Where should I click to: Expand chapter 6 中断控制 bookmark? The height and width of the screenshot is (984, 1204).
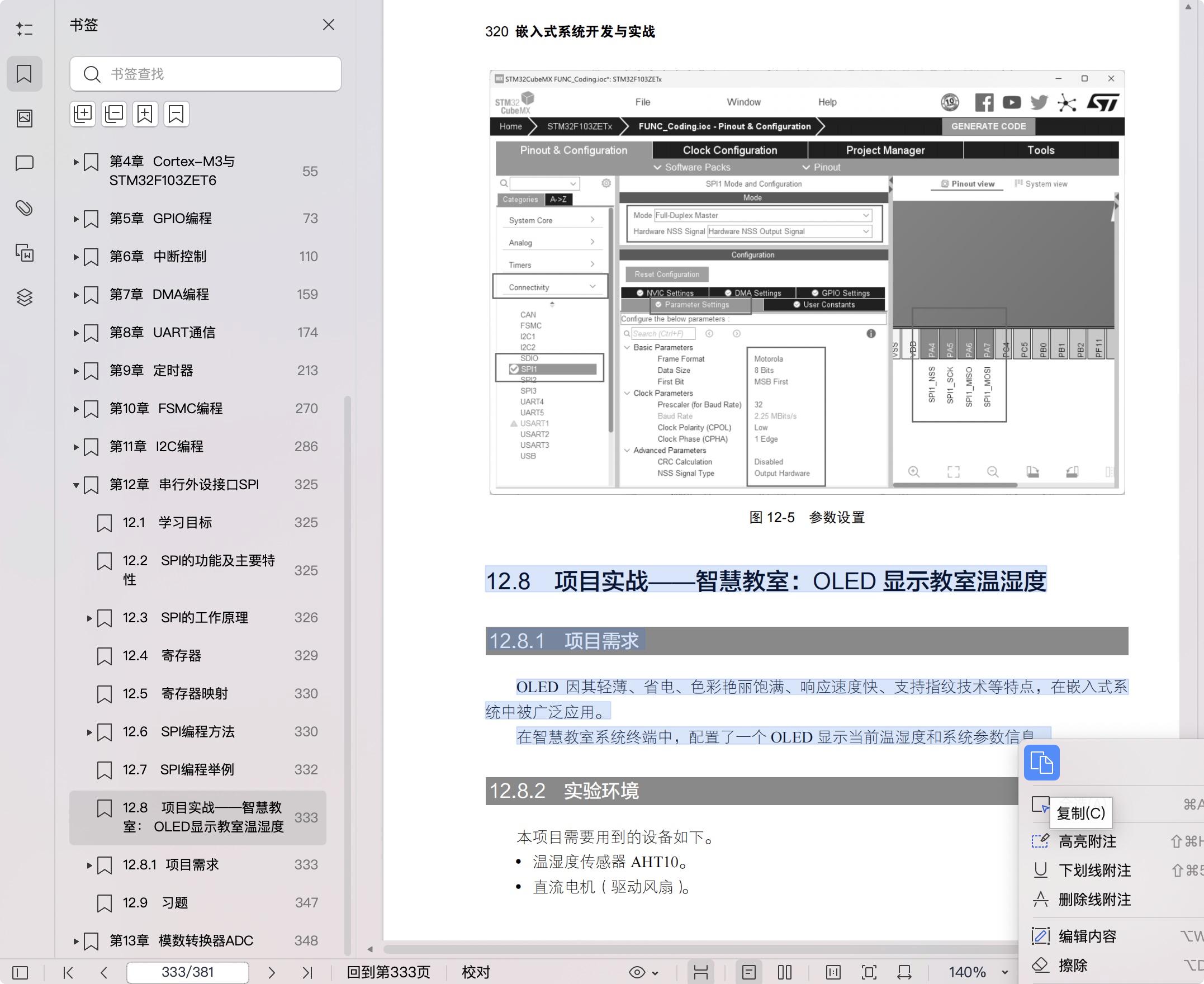[x=76, y=257]
